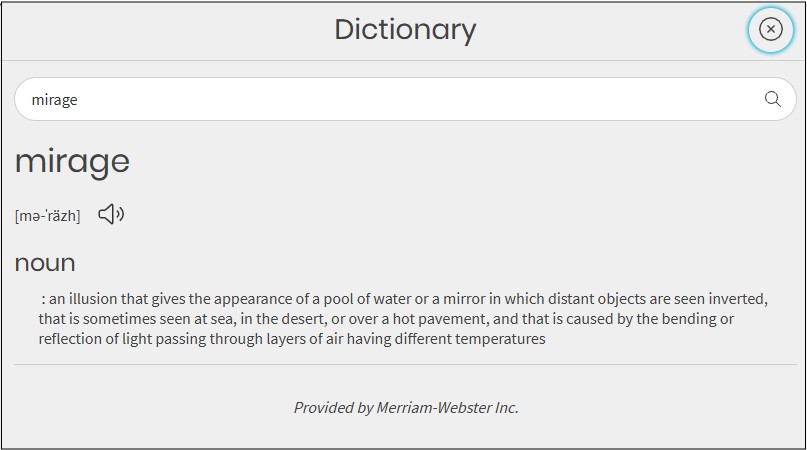Screen dimensions: 807x450
Task: Click the word 'mirror' in the definition
Action: tap(464, 299)
